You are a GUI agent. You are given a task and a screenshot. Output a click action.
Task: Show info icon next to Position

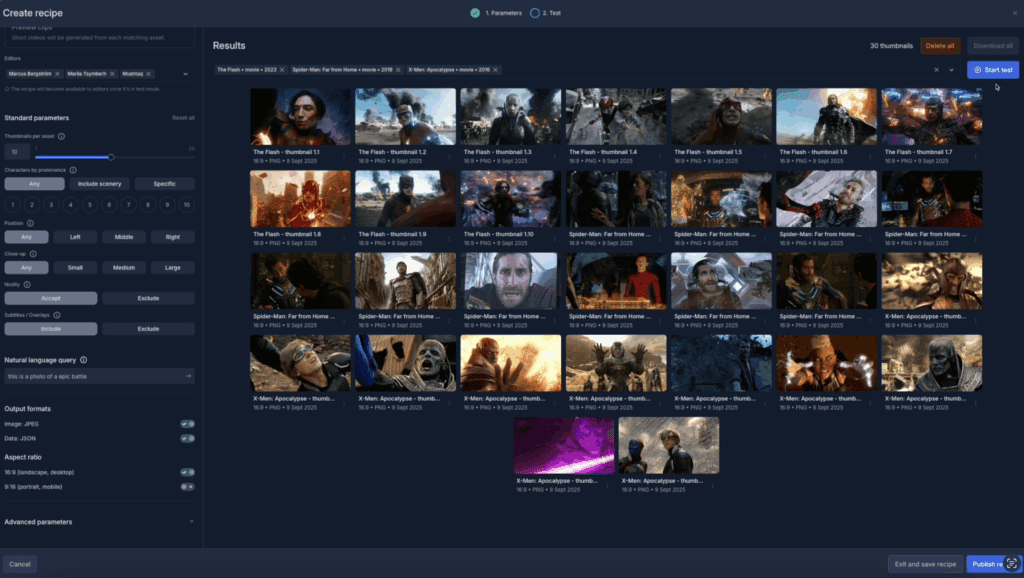tap(30, 223)
